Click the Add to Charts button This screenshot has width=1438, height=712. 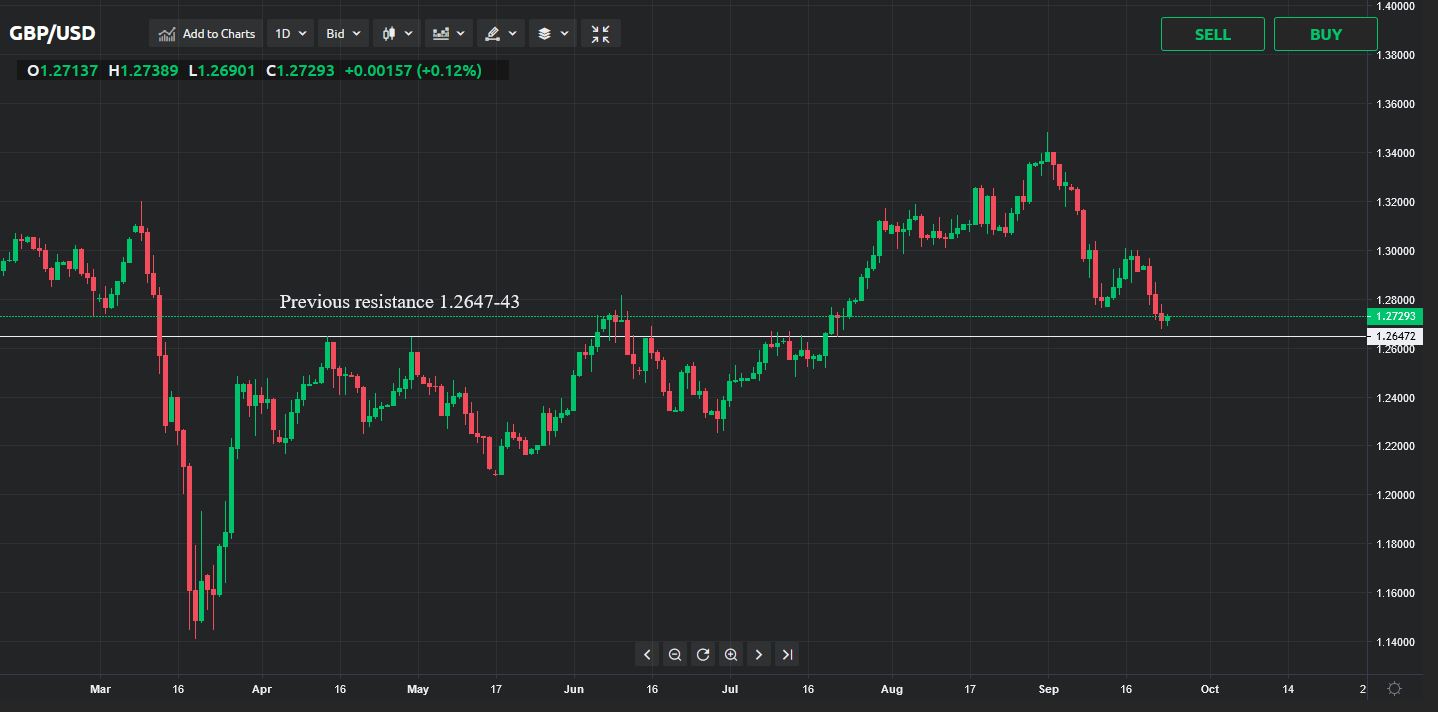[207, 33]
